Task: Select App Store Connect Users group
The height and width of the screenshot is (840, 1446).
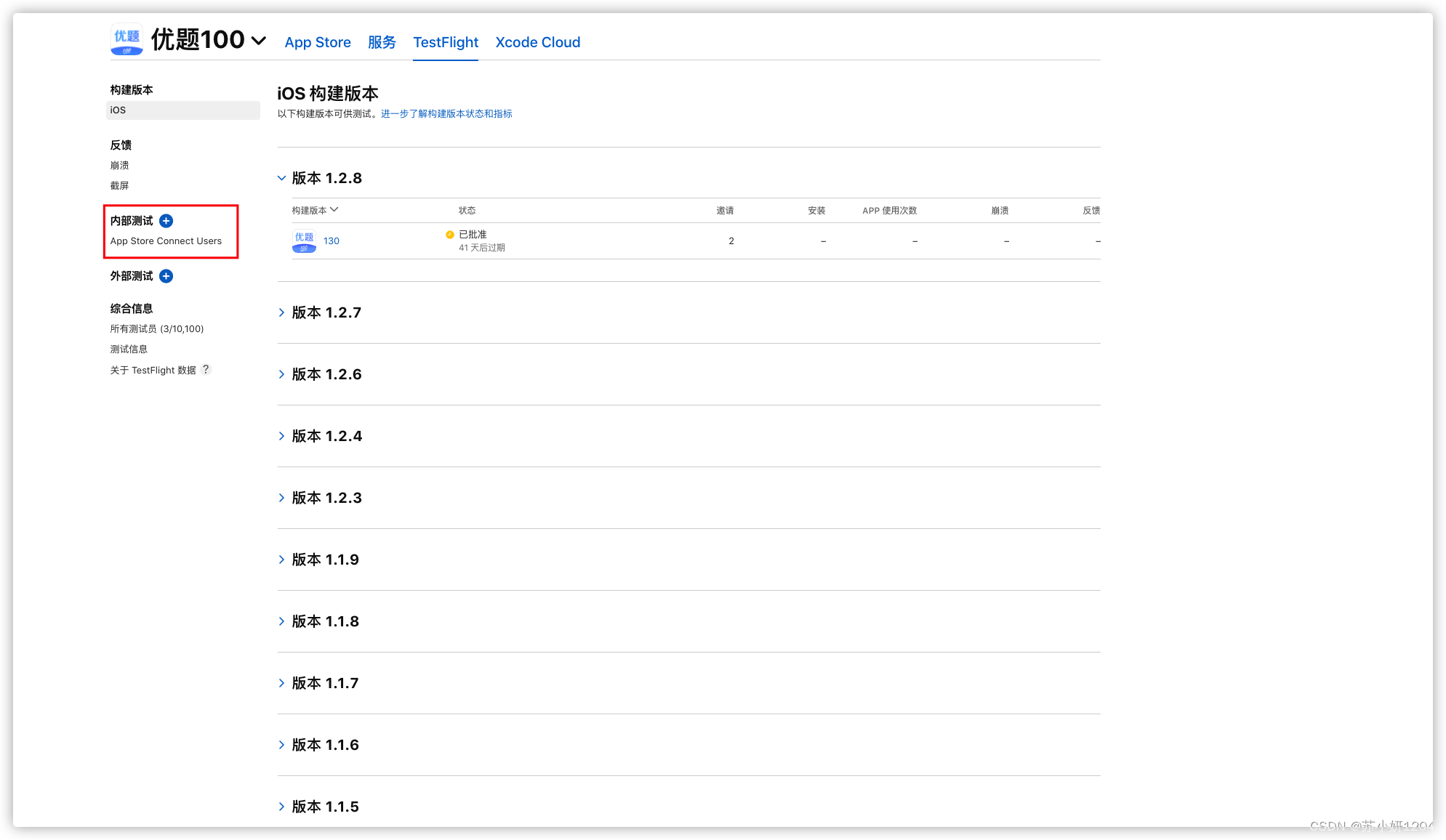Action: [x=166, y=241]
